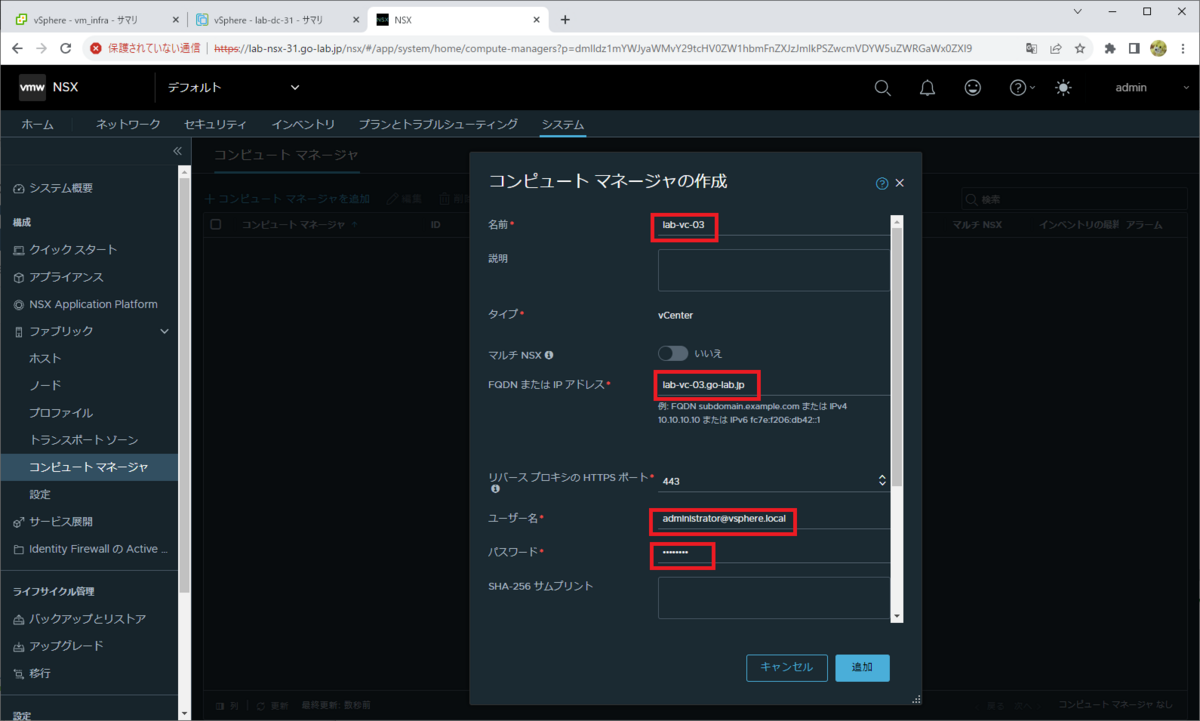
Task: Click the dialog help icon
Action: (x=882, y=183)
